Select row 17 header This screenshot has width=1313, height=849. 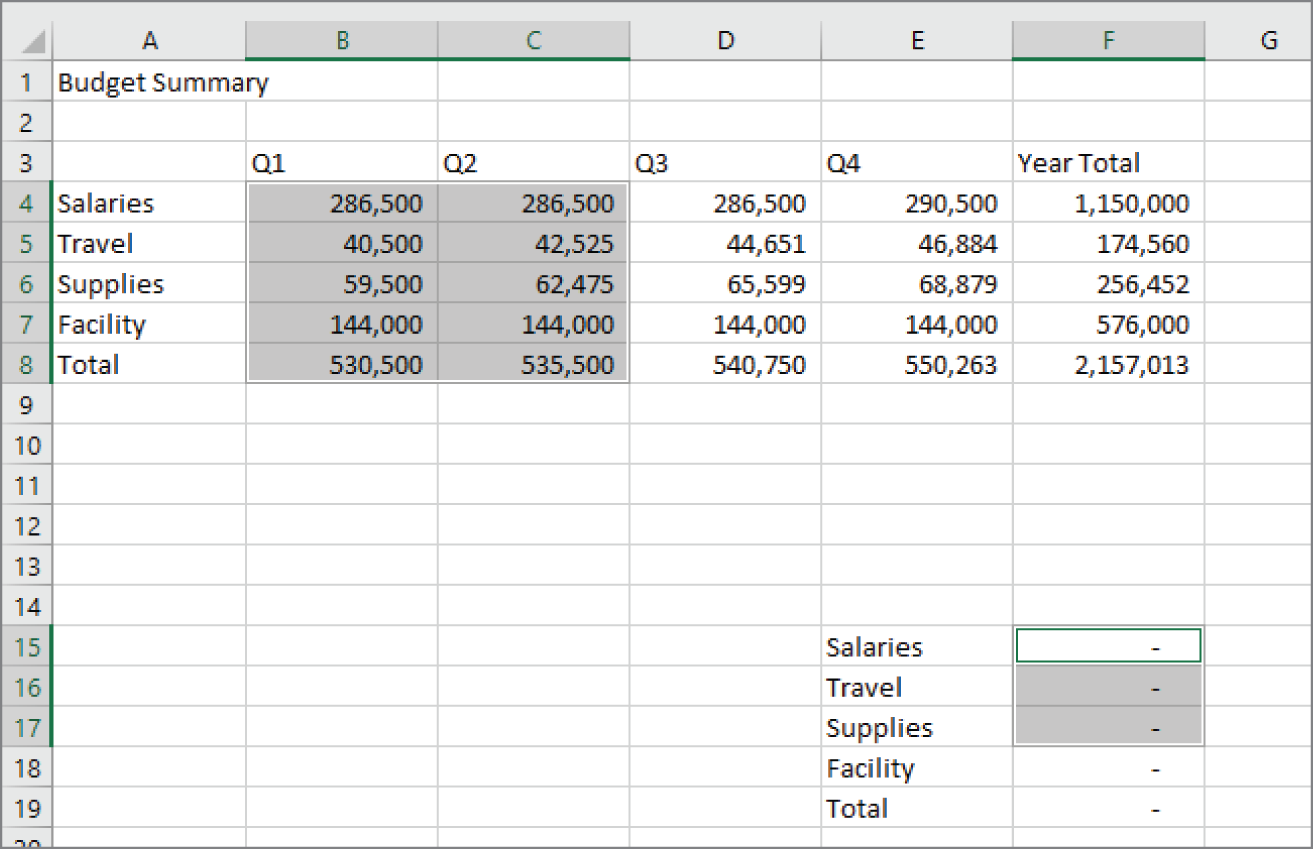(27, 727)
